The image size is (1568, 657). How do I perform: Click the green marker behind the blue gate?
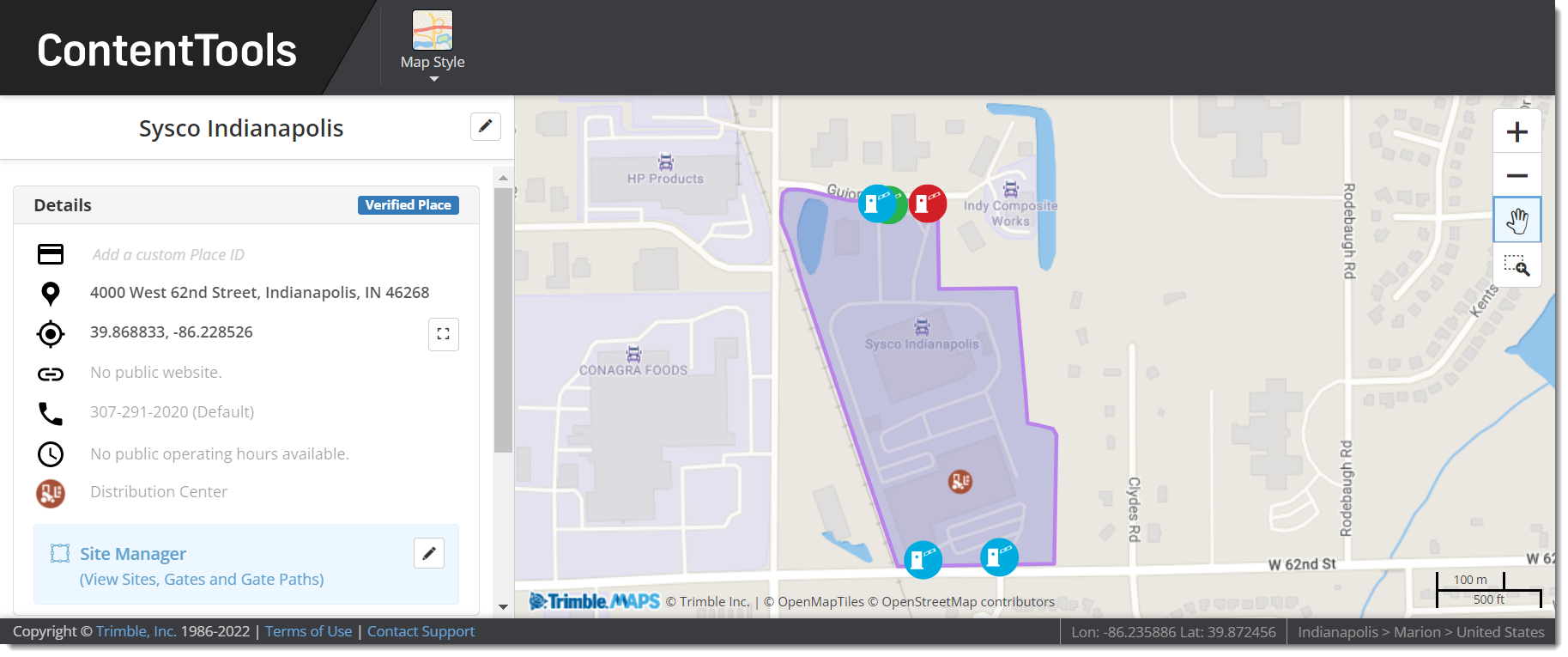click(x=901, y=205)
